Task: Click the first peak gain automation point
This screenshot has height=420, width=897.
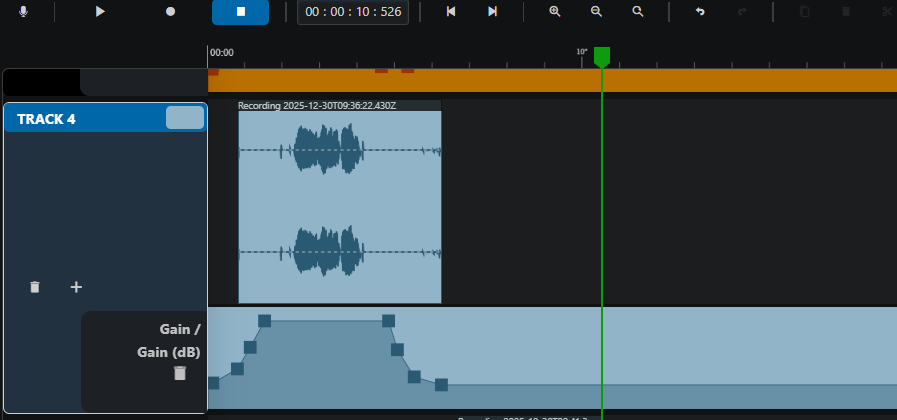Action: (x=264, y=320)
